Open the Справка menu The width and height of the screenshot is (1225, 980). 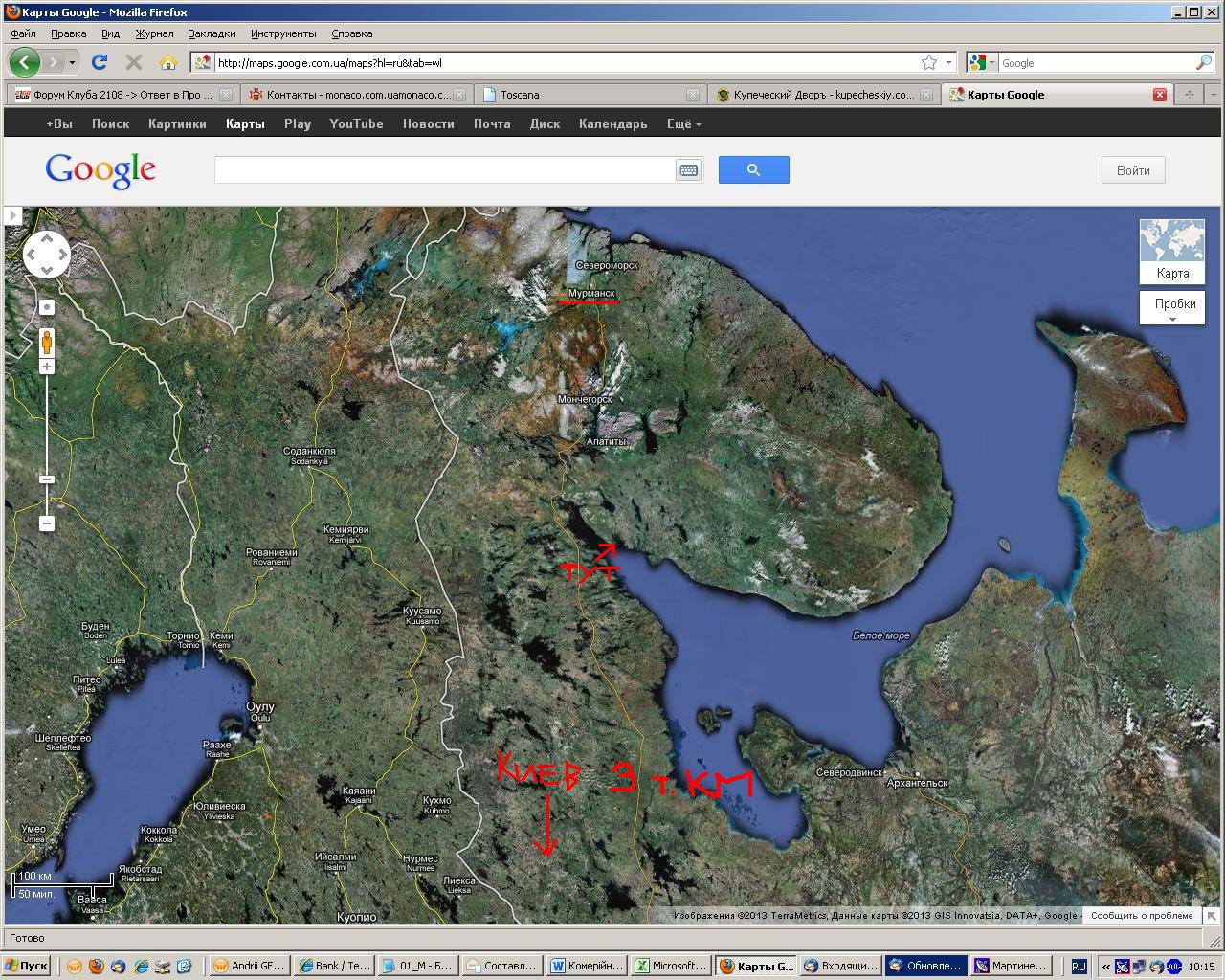point(351,33)
